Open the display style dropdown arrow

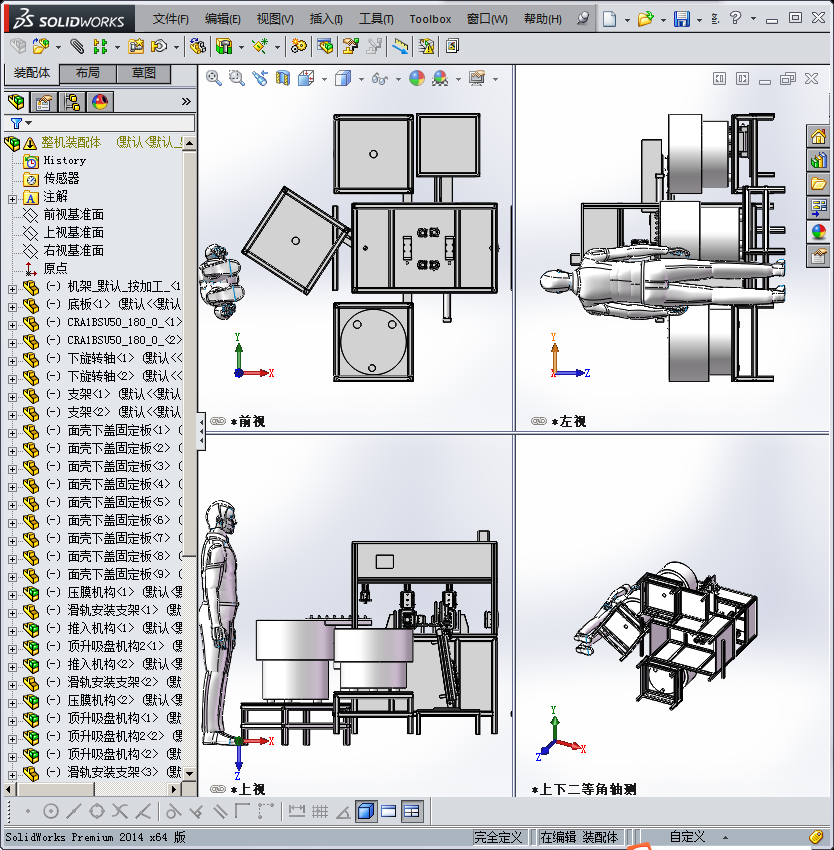[x=361, y=79]
